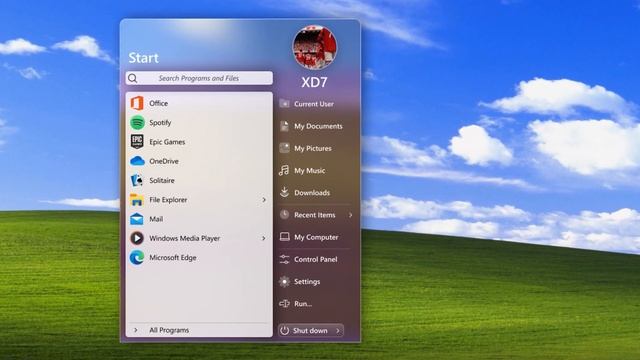
Task: Open the Shut down options arrow
Action: tap(338, 331)
